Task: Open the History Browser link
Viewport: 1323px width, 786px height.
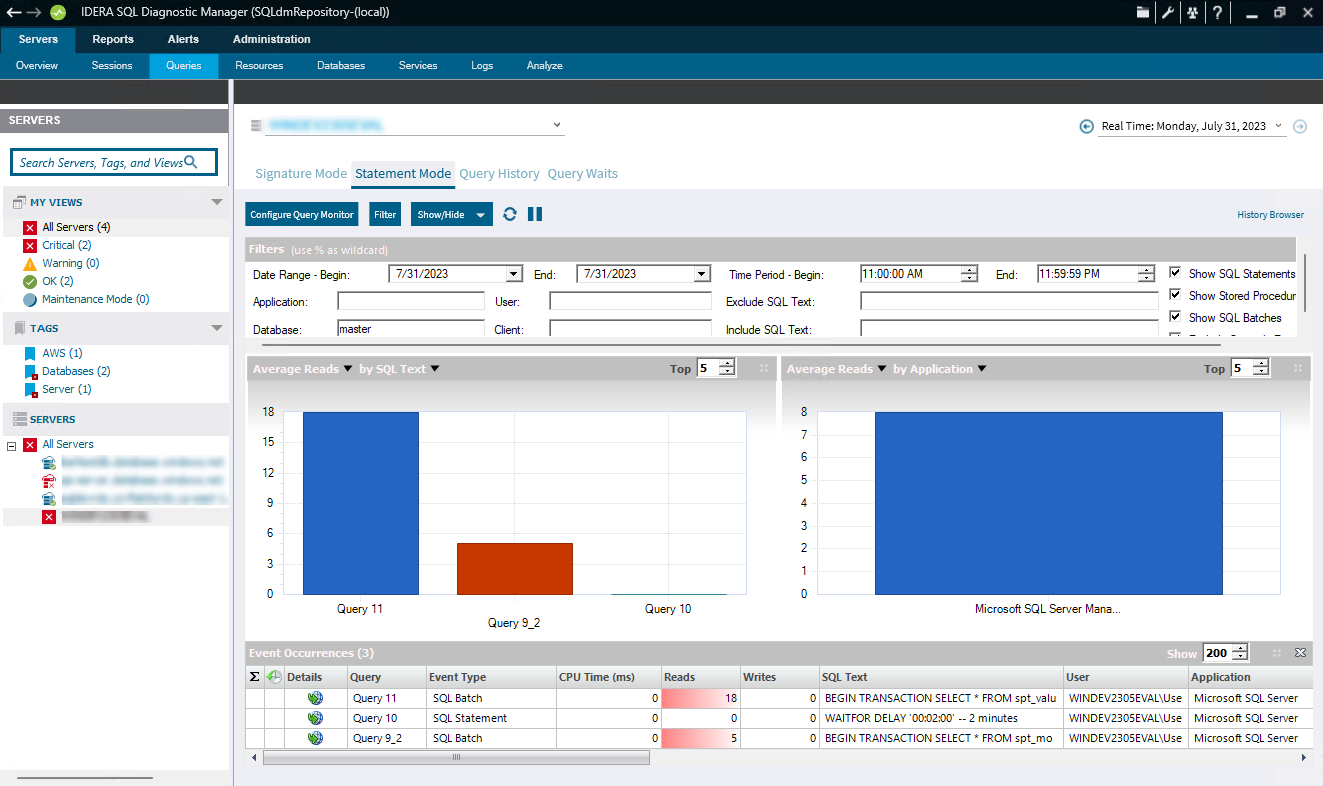Action: (1270, 215)
